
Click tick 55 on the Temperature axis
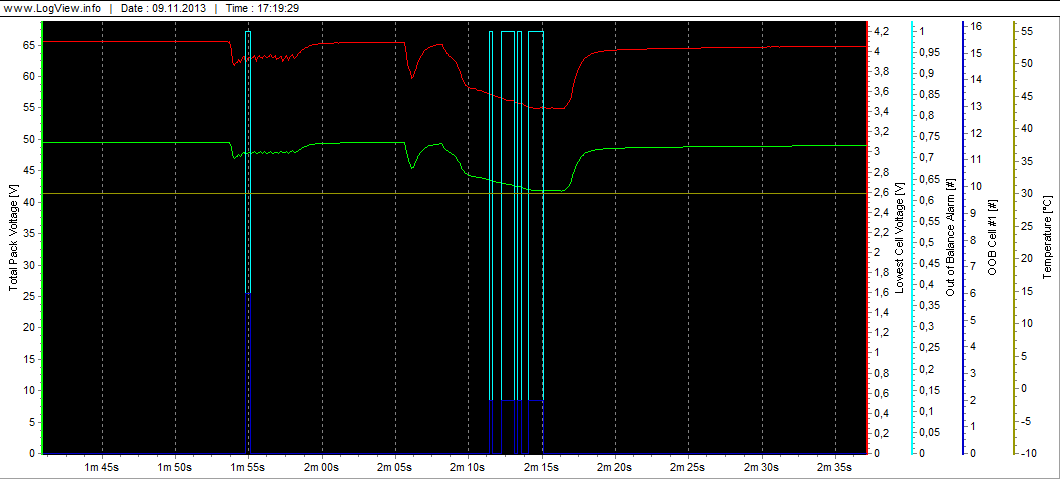click(1027, 31)
